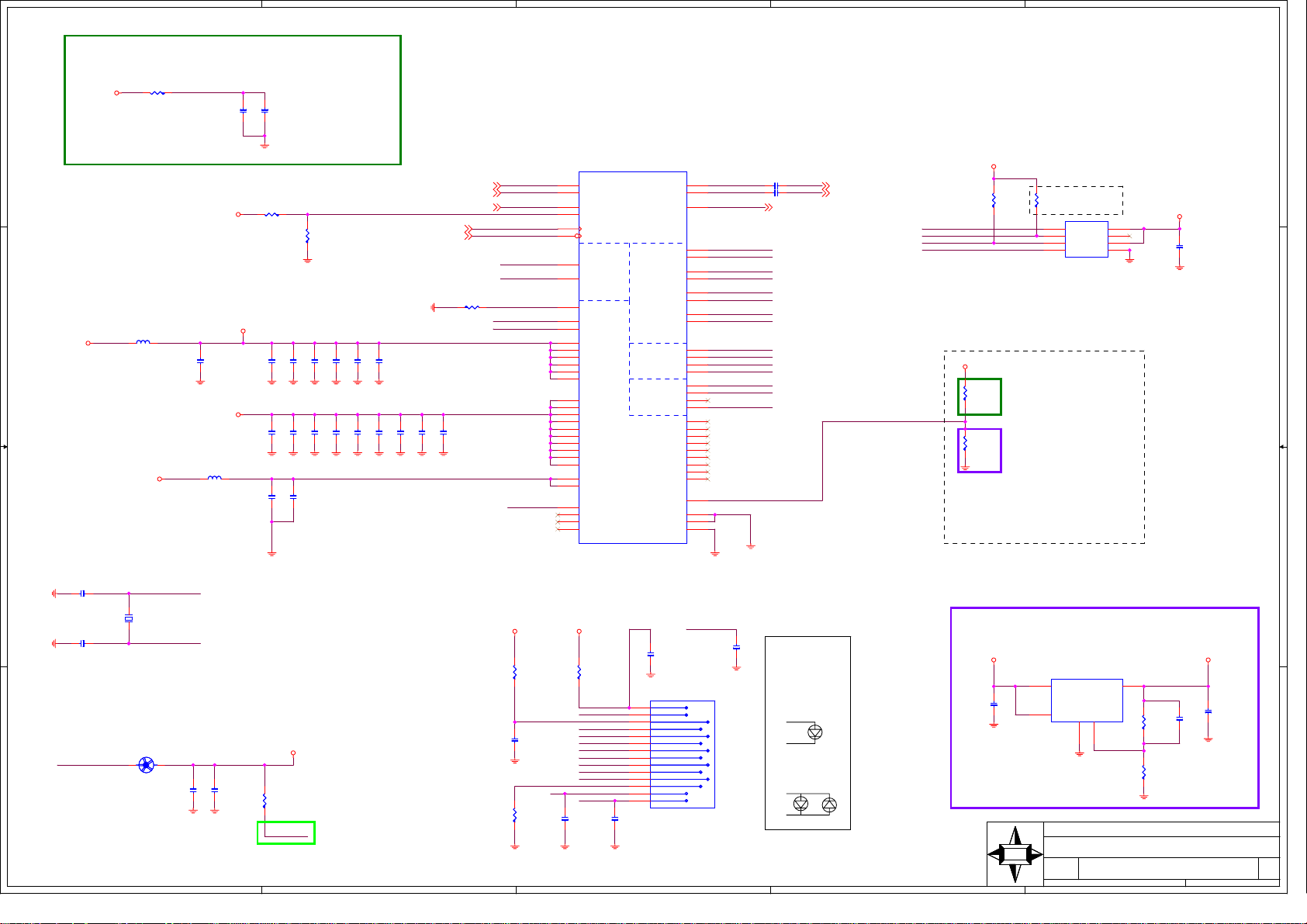Select the small IC block at top right
The height and width of the screenshot is (924, 1307).
(1086, 239)
